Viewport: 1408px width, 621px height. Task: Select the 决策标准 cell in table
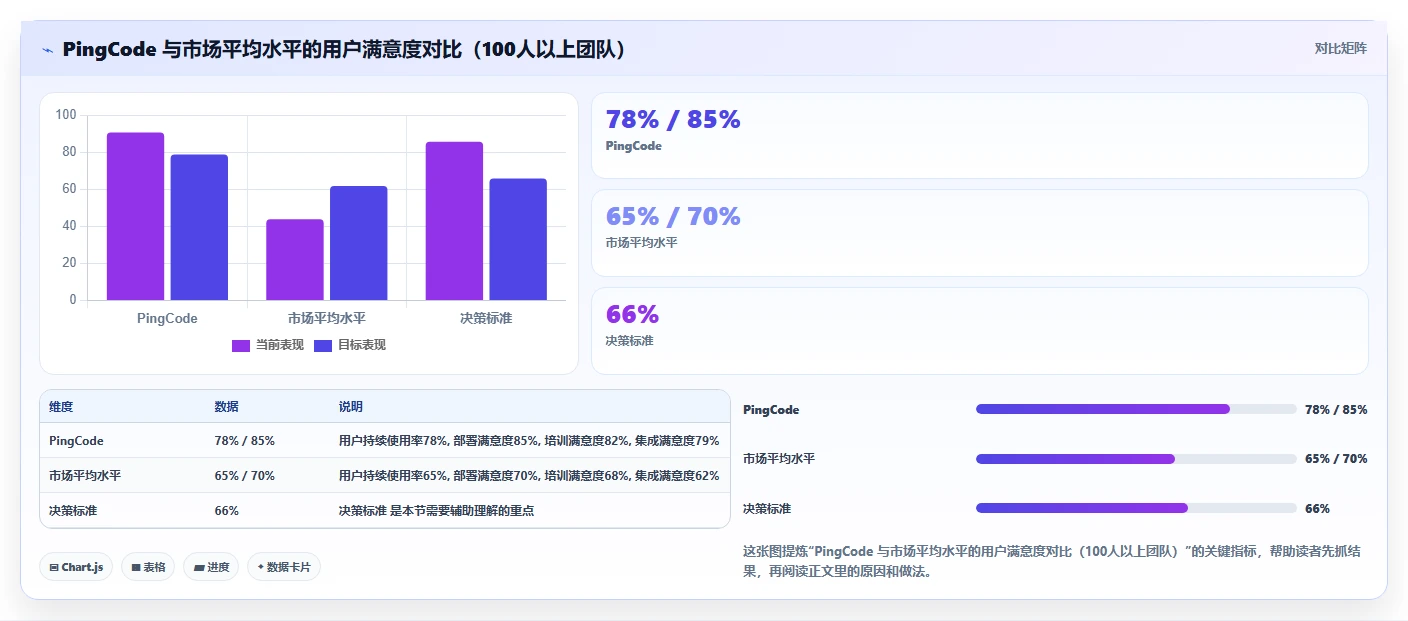pyautogui.click(x=73, y=511)
